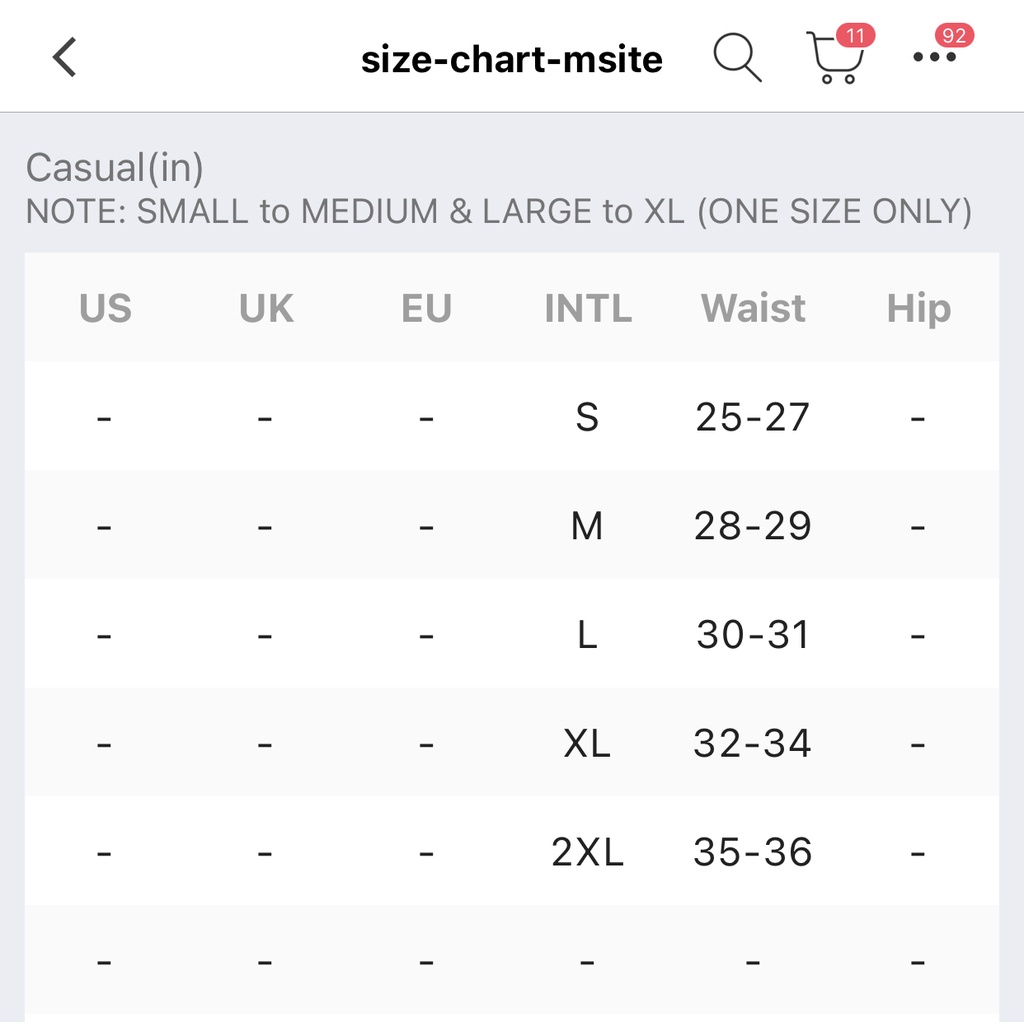Tap the notification badge showing 92
Image resolution: width=1024 pixels, height=1024 pixels.
(954, 36)
